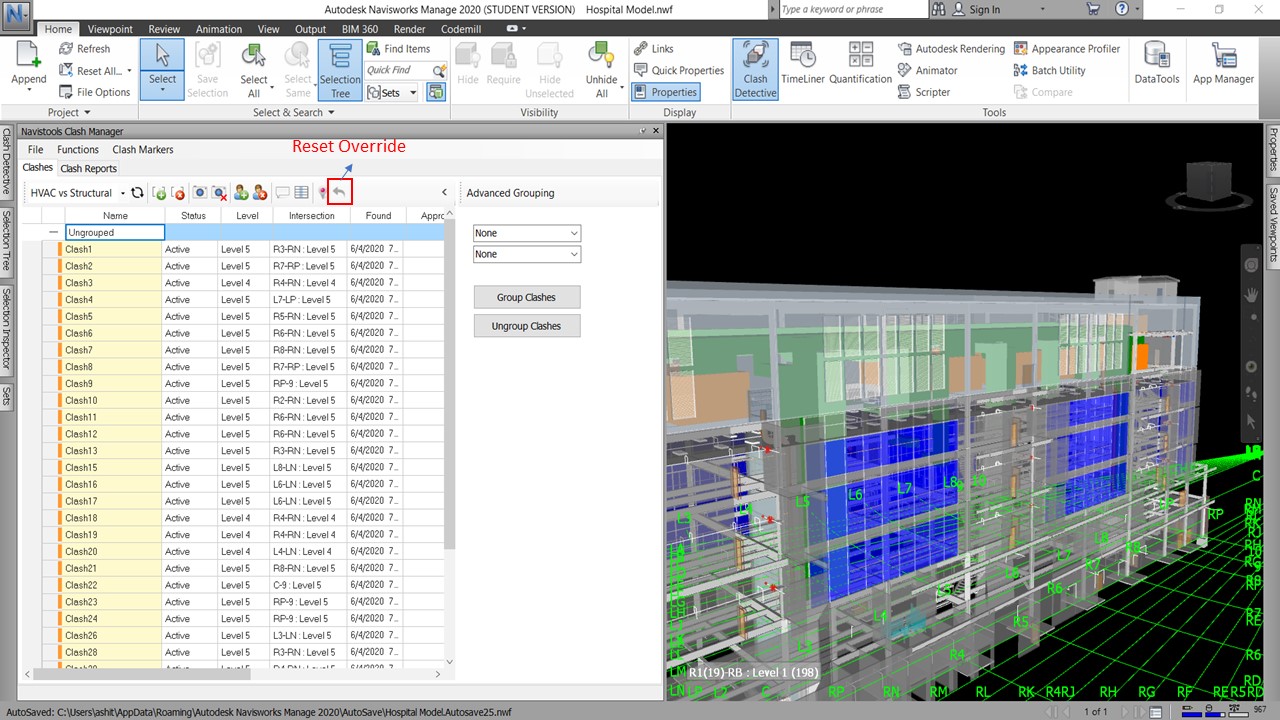Click the Ungroup Clashes button

pyautogui.click(x=527, y=326)
